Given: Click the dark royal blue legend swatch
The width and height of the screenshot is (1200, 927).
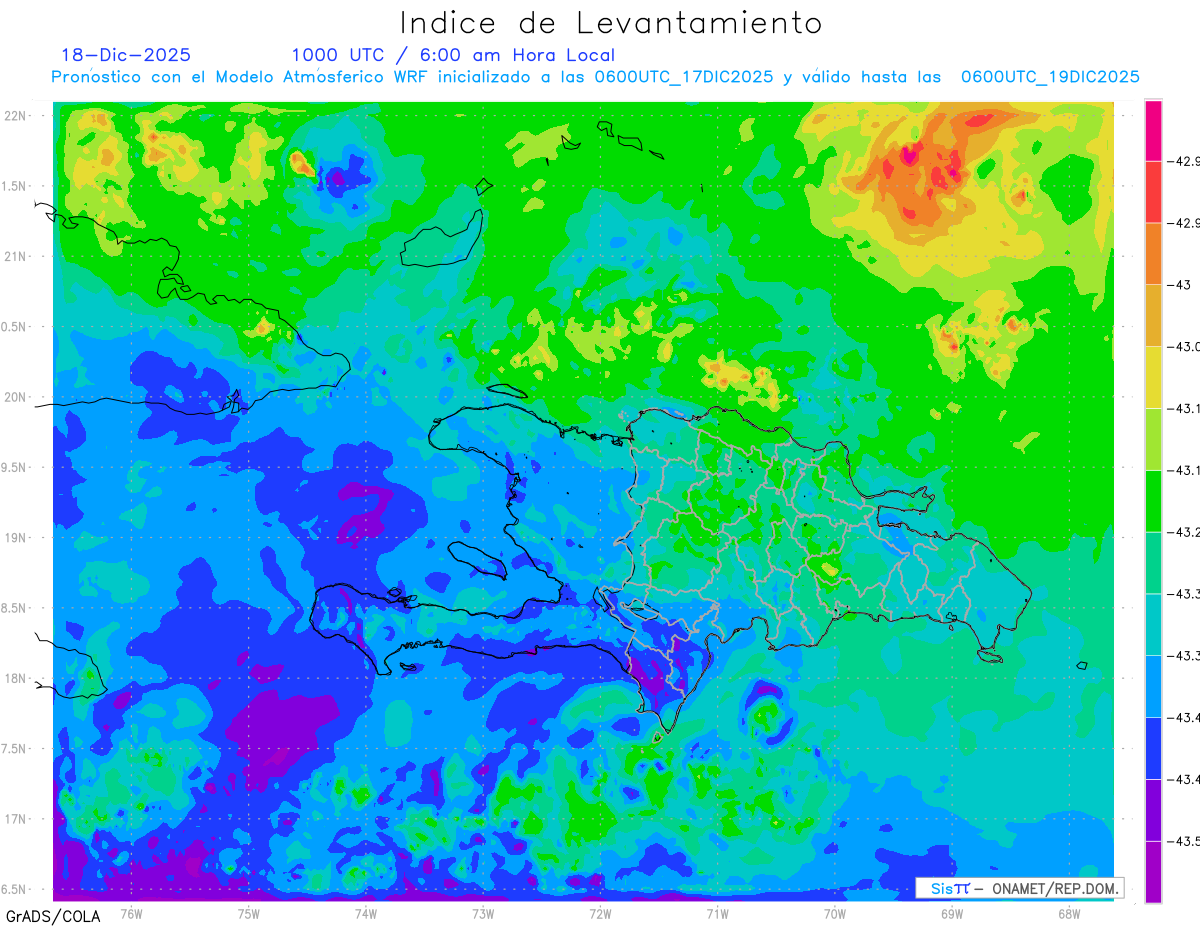Looking at the screenshot, I should 1153,748.
